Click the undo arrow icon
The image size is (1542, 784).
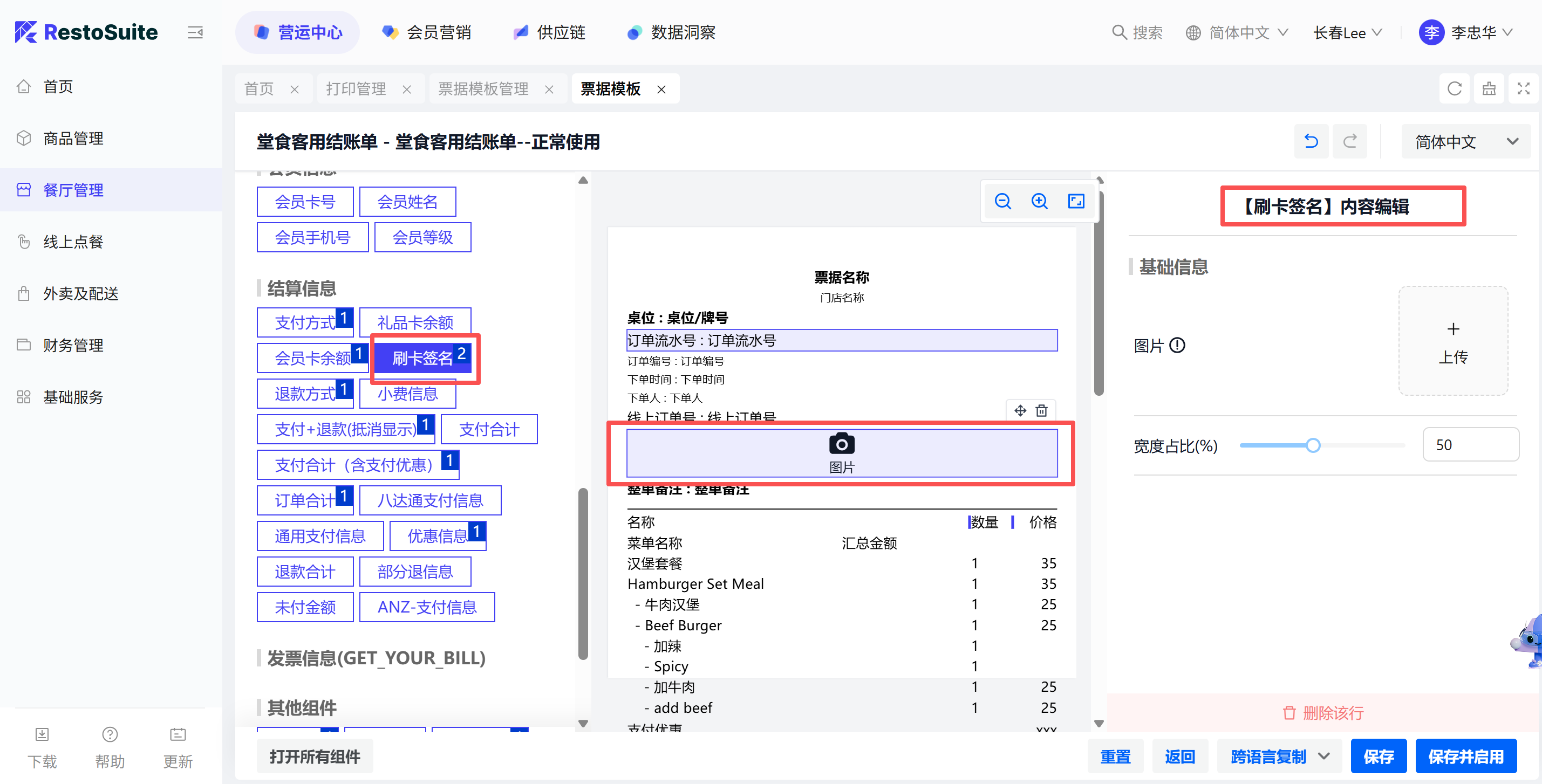click(1311, 142)
